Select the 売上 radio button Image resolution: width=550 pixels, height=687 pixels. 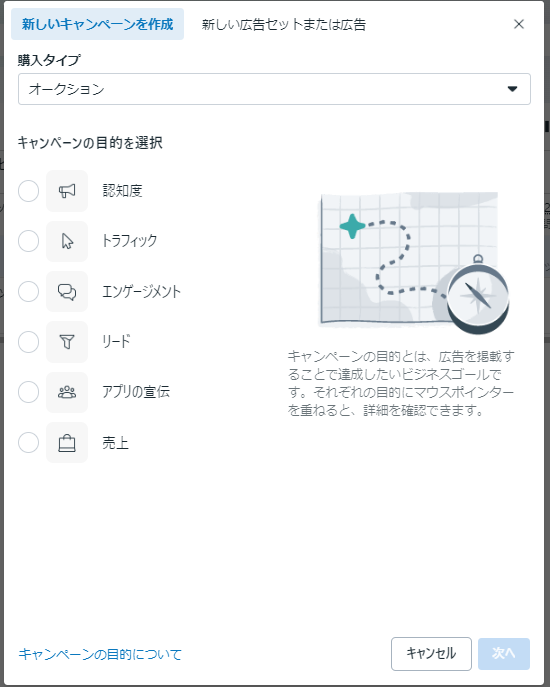(28, 443)
